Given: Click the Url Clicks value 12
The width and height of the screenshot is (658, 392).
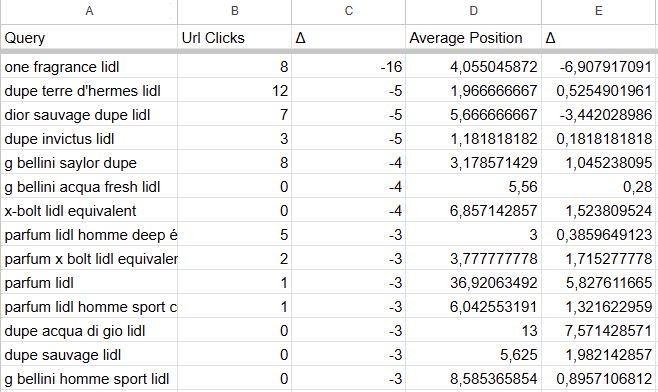Looking at the screenshot, I should click(235, 91).
